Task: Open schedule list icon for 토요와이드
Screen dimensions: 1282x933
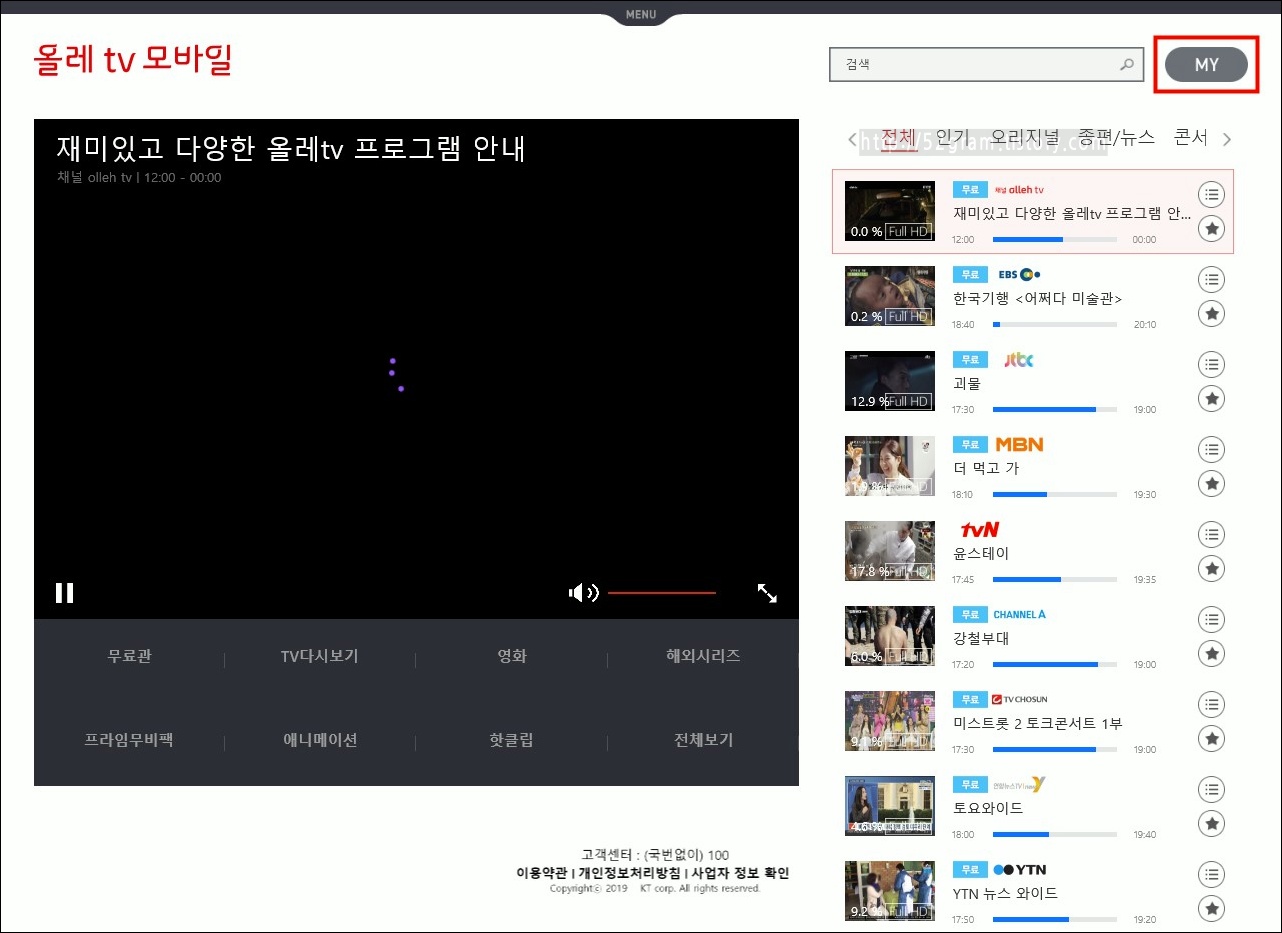Action: (x=1211, y=790)
